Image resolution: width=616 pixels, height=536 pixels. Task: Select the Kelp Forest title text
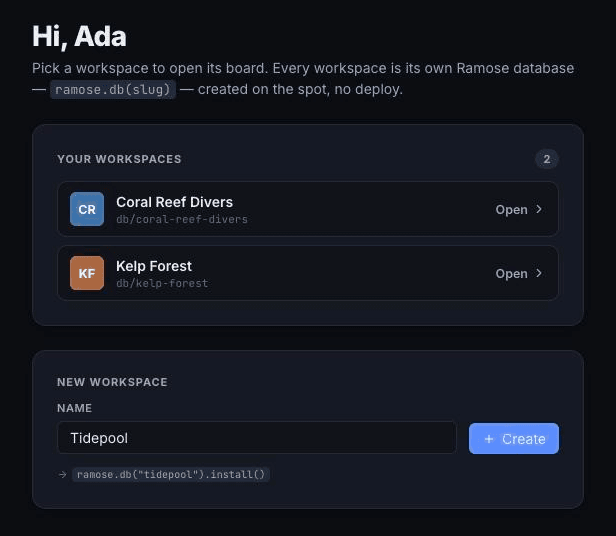coord(154,266)
